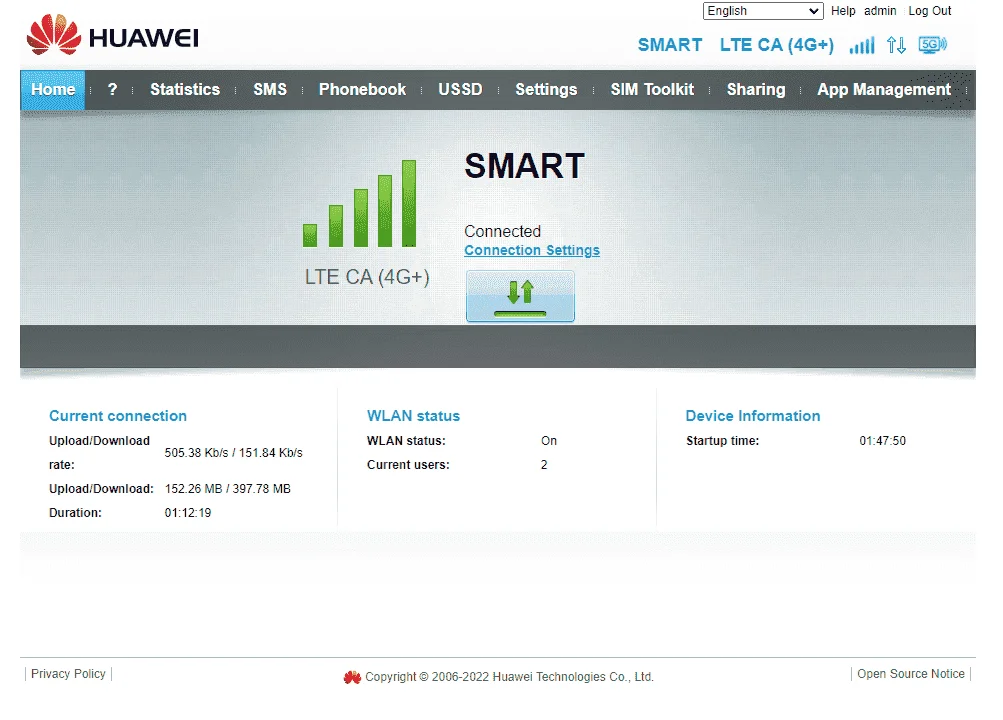This screenshot has width=1003, height=720.
Task: Open the Sharing tab
Action: pos(755,90)
